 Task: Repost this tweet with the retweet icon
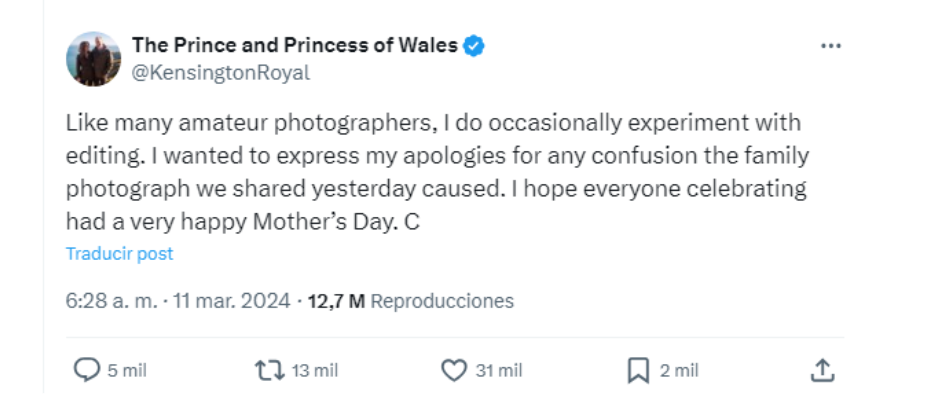tap(270, 370)
